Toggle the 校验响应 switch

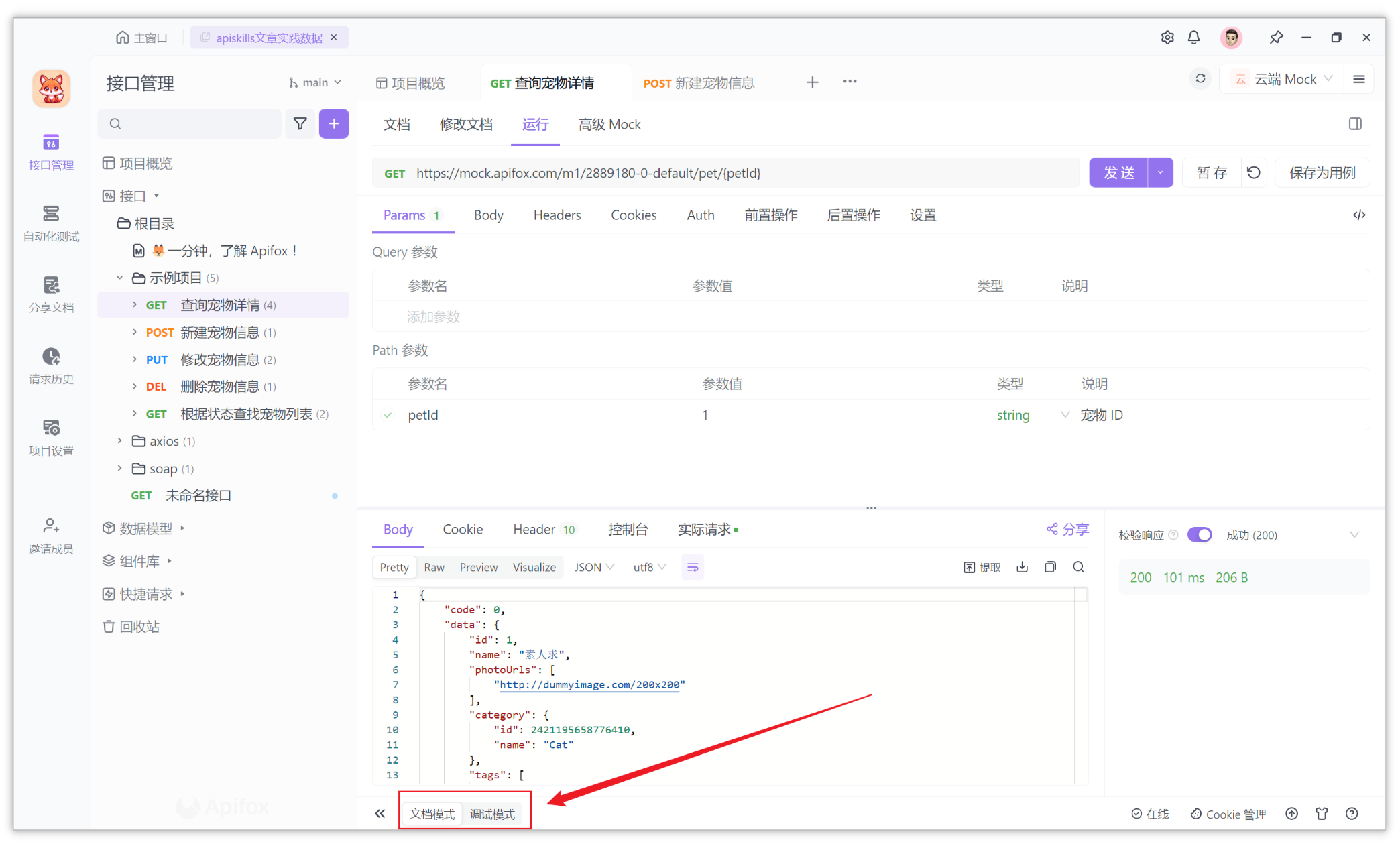[1200, 534]
